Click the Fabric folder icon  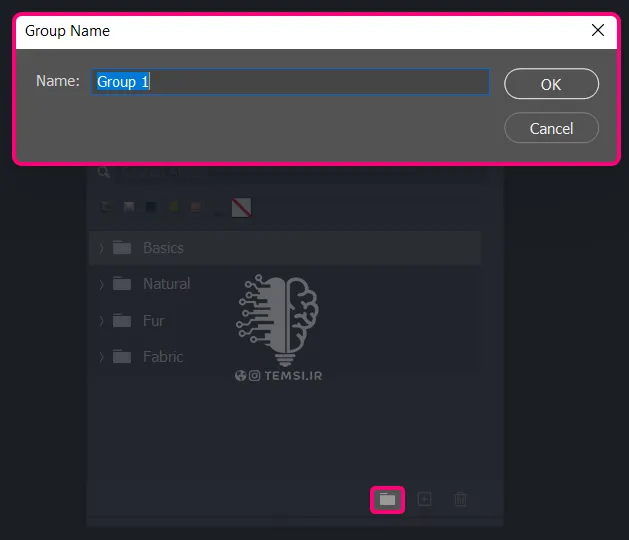122,356
